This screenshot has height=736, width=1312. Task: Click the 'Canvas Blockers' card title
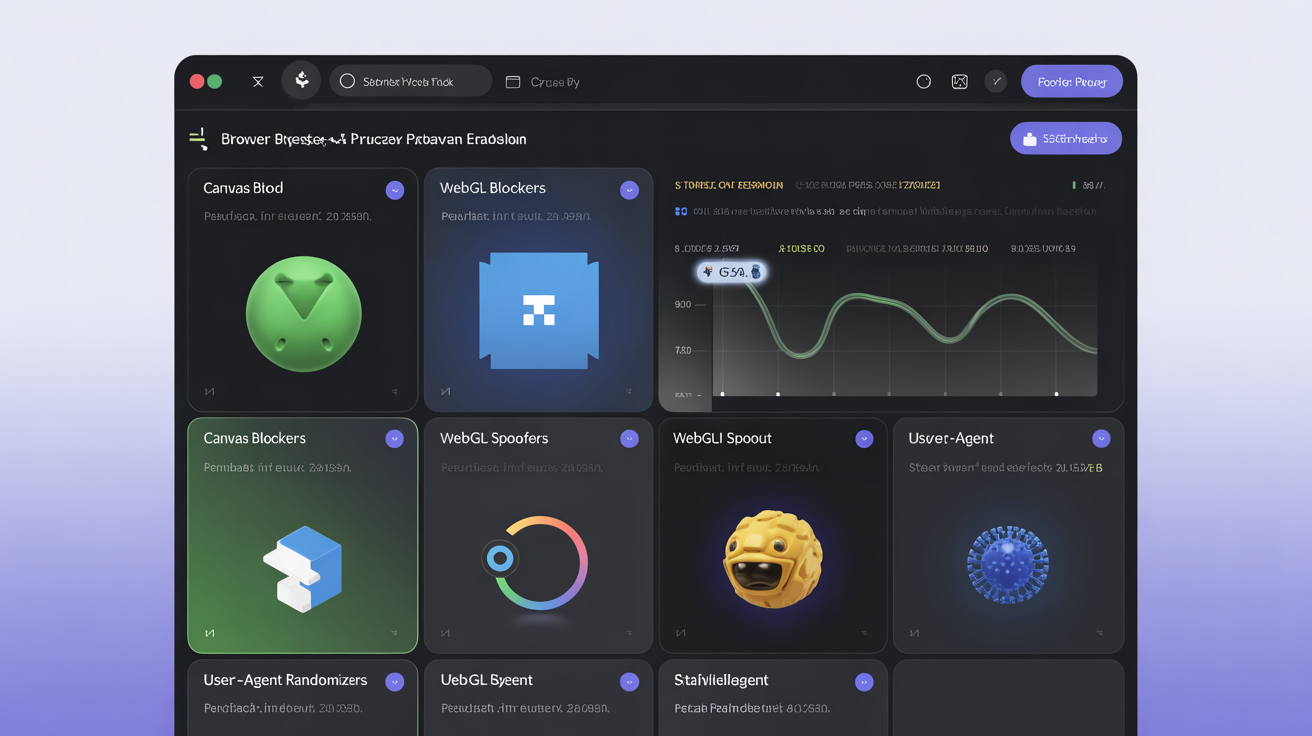(x=255, y=438)
